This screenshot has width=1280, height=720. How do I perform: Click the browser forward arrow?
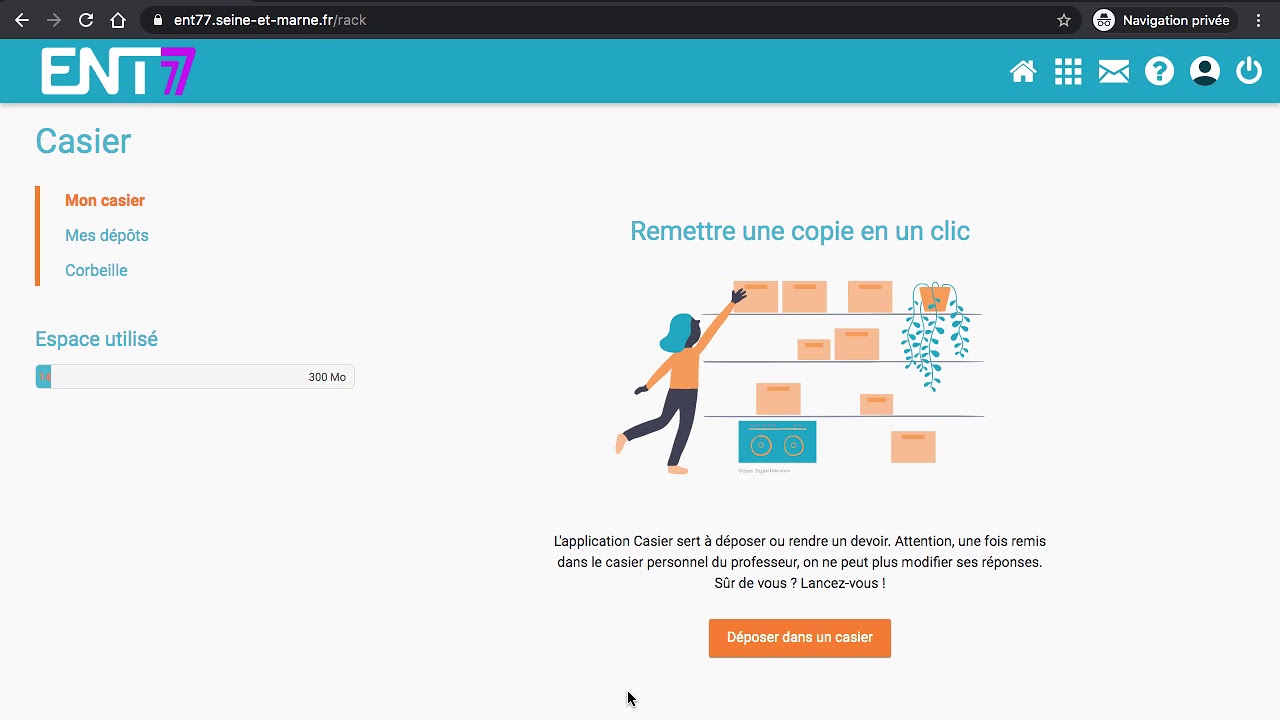pos(54,20)
